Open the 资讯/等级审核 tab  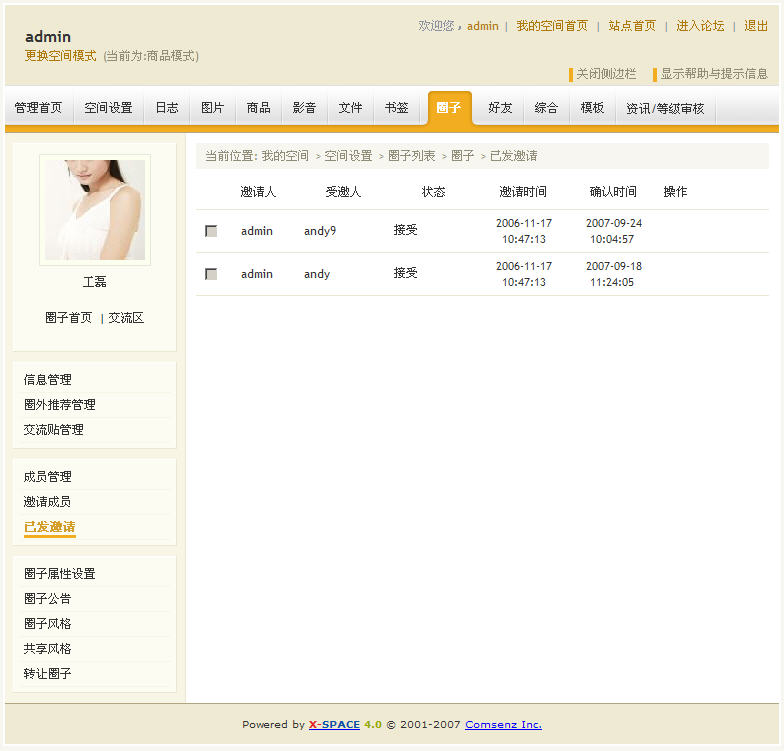(665, 108)
